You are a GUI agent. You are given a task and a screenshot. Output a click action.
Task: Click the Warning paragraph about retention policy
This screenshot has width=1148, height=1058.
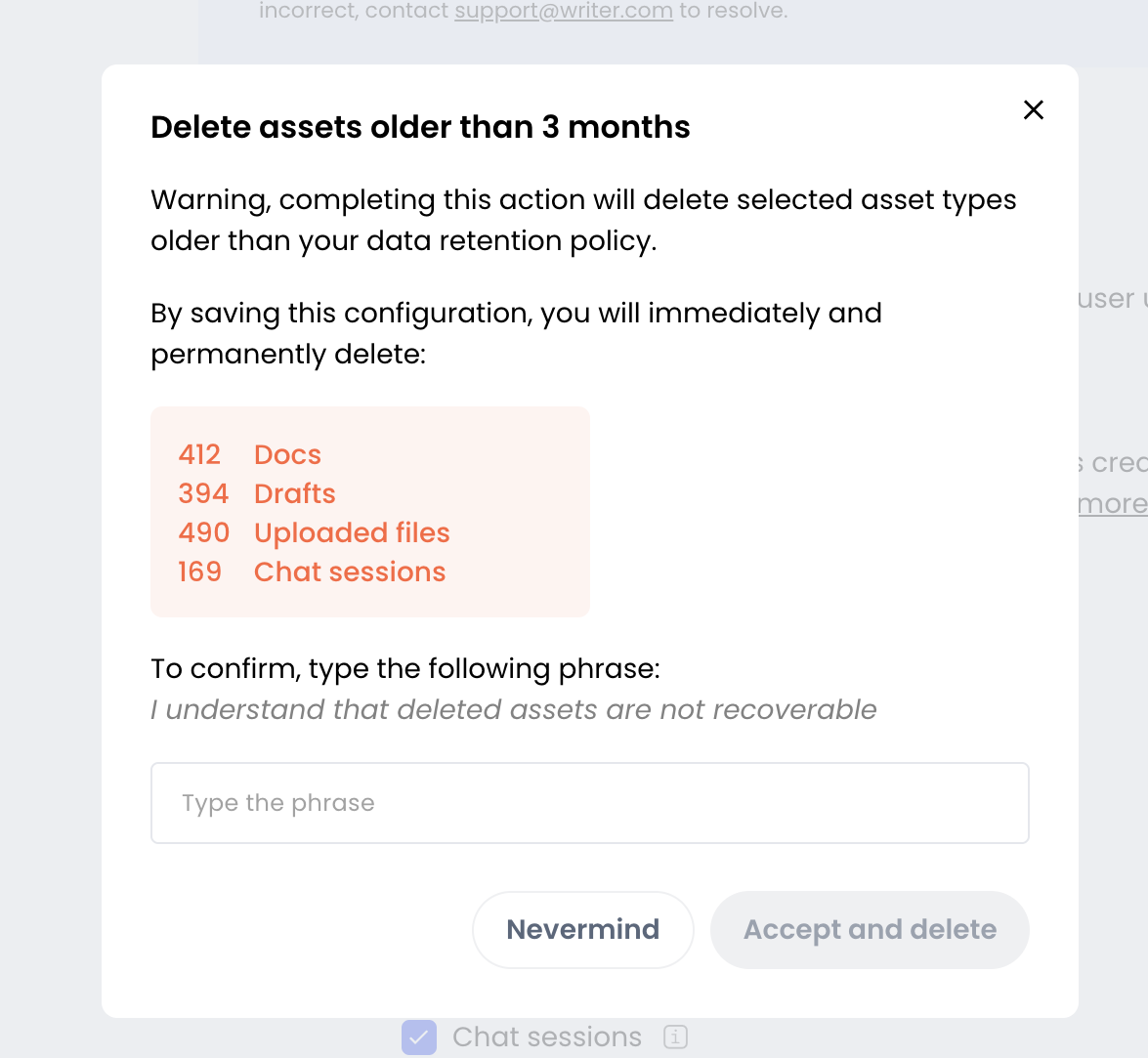583,220
